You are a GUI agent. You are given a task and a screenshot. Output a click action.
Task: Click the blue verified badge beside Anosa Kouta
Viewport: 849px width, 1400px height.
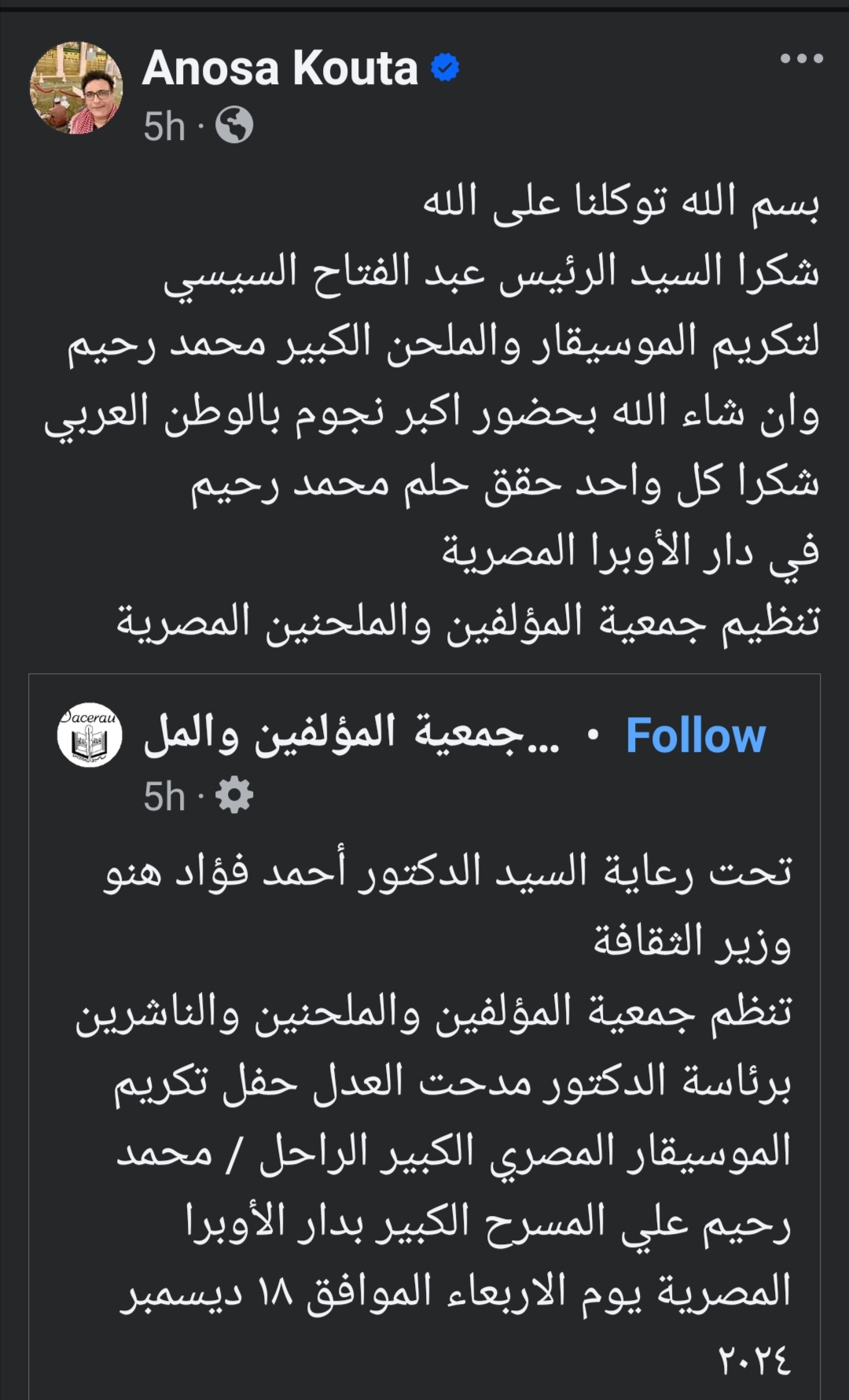[x=445, y=68]
